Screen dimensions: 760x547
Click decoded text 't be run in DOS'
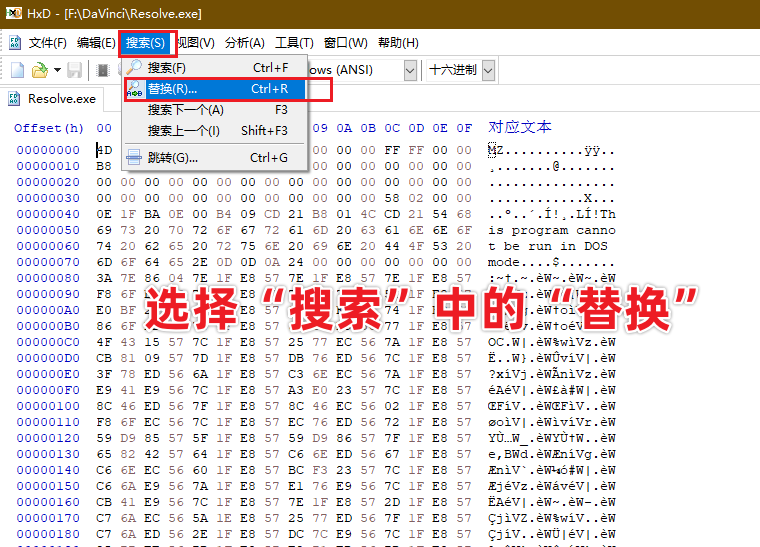click(548, 246)
